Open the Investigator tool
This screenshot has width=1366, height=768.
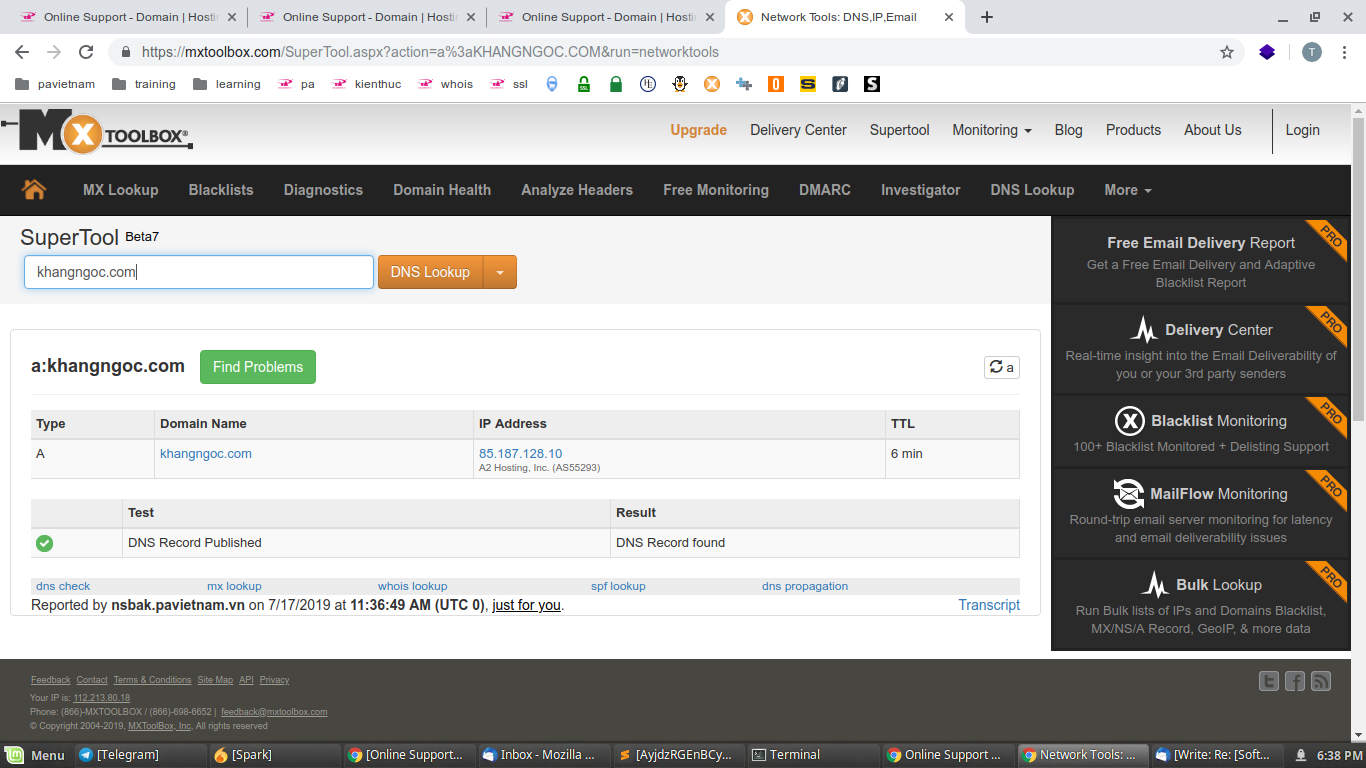pyautogui.click(x=921, y=190)
